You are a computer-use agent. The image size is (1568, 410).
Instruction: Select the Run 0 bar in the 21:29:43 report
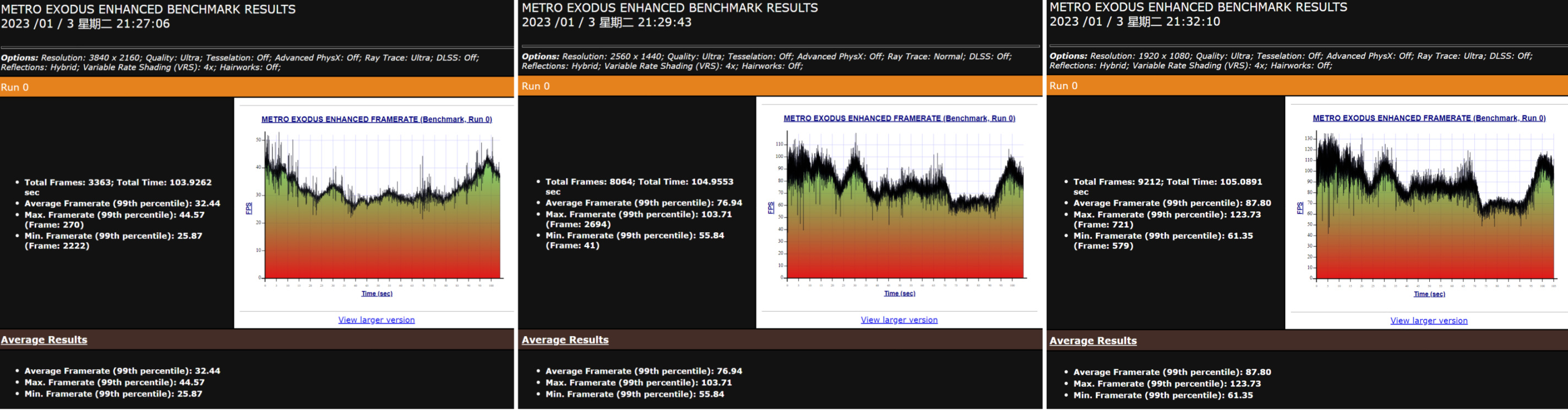(x=780, y=86)
